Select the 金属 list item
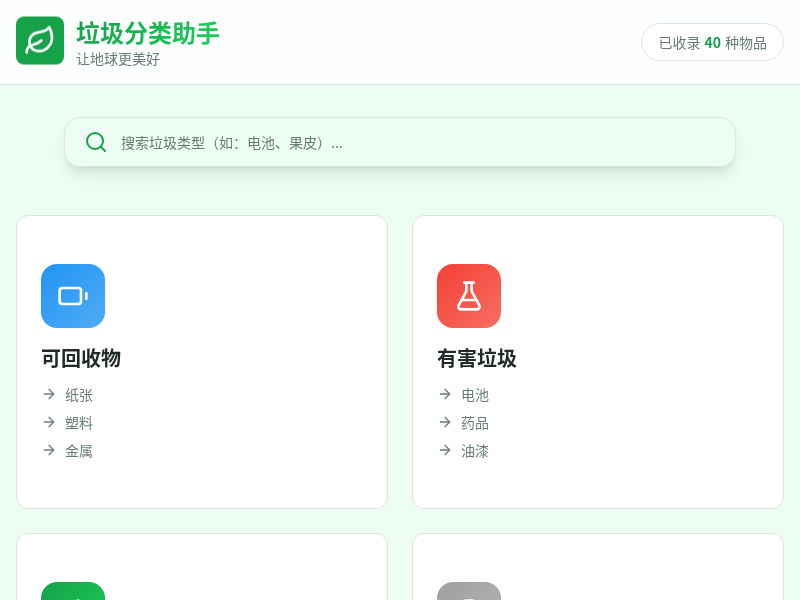800x600 pixels. coord(79,451)
